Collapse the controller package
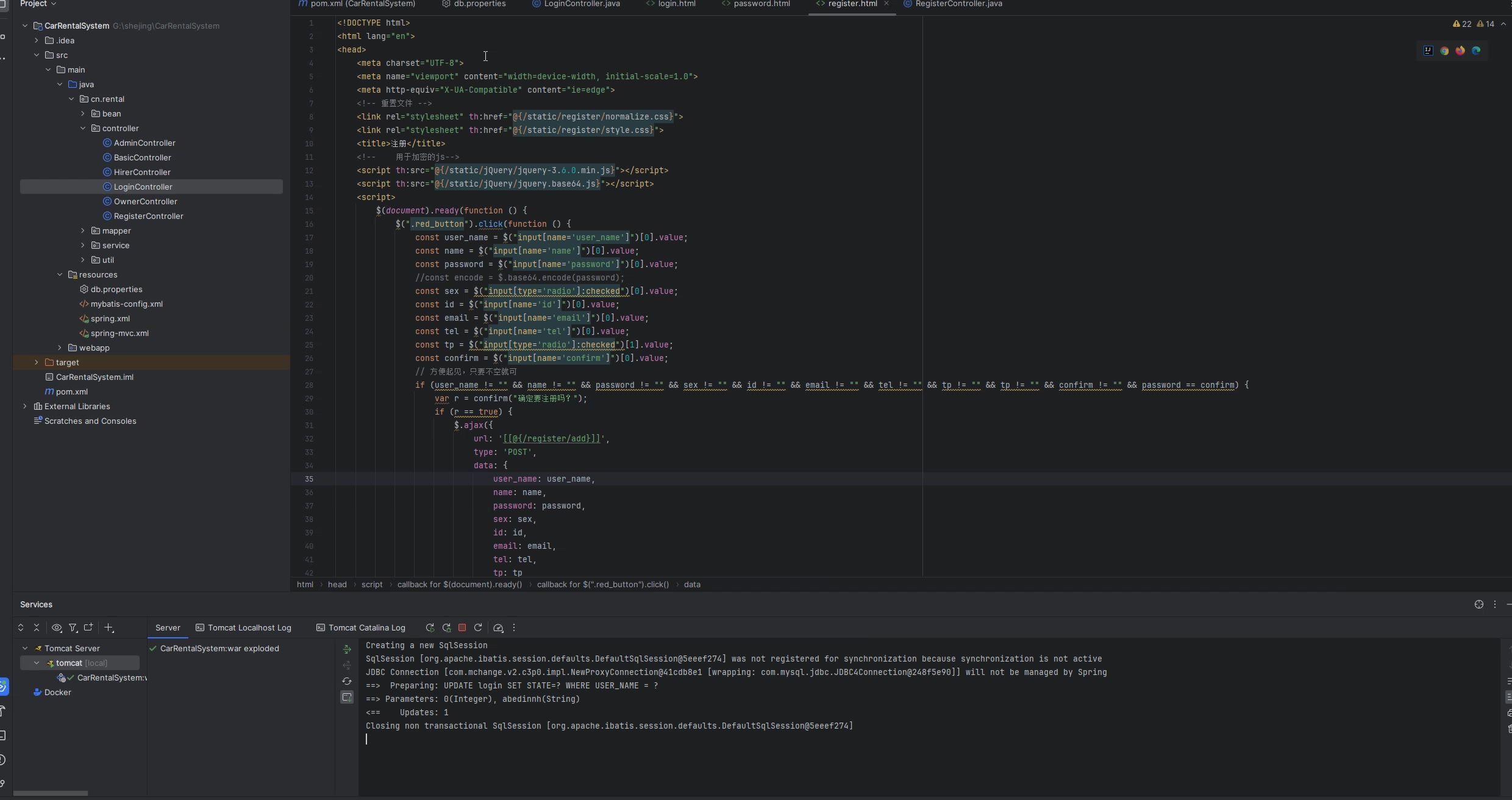The image size is (1512, 800). point(83,128)
